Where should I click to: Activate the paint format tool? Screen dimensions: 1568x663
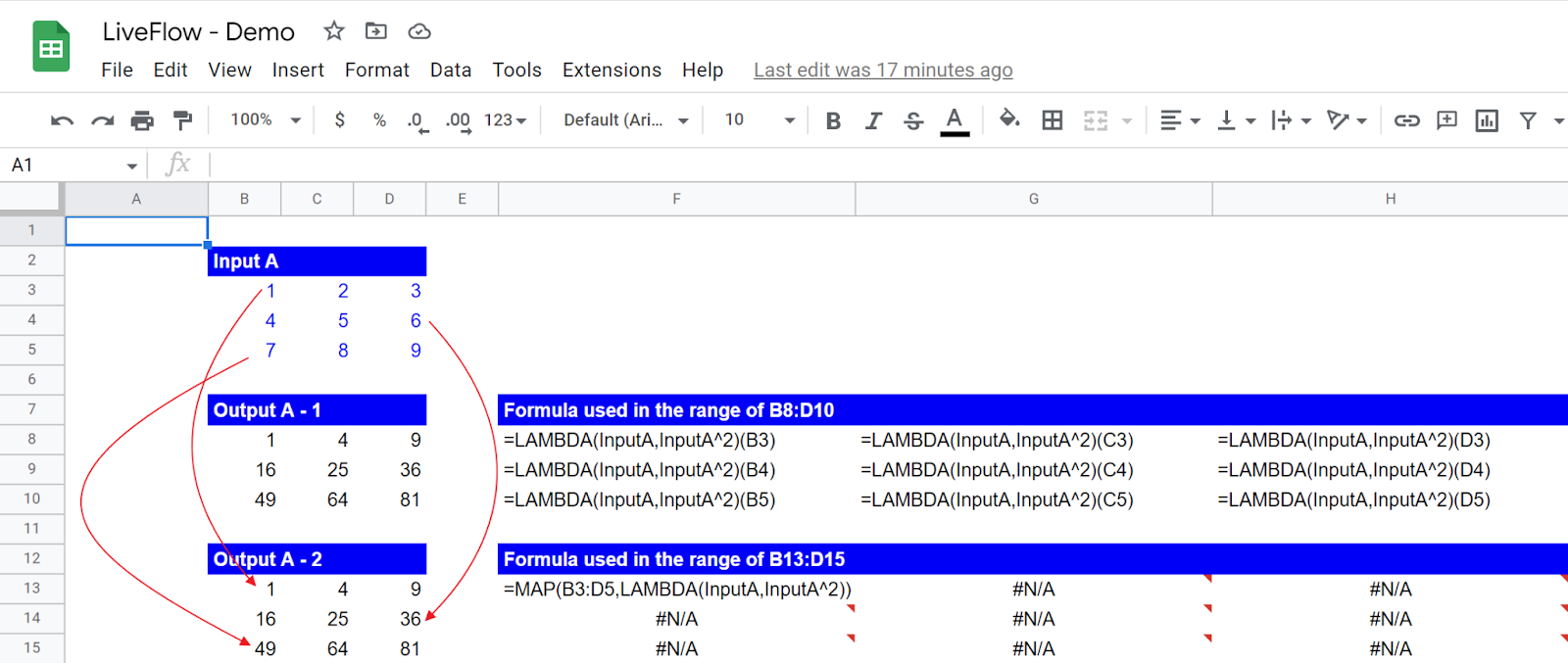182,120
